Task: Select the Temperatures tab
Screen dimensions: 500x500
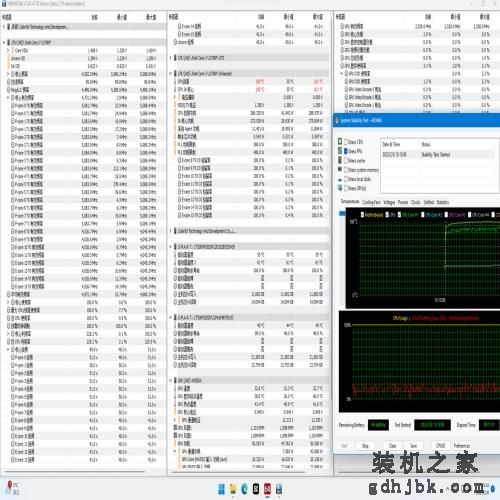Action: pos(350,202)
